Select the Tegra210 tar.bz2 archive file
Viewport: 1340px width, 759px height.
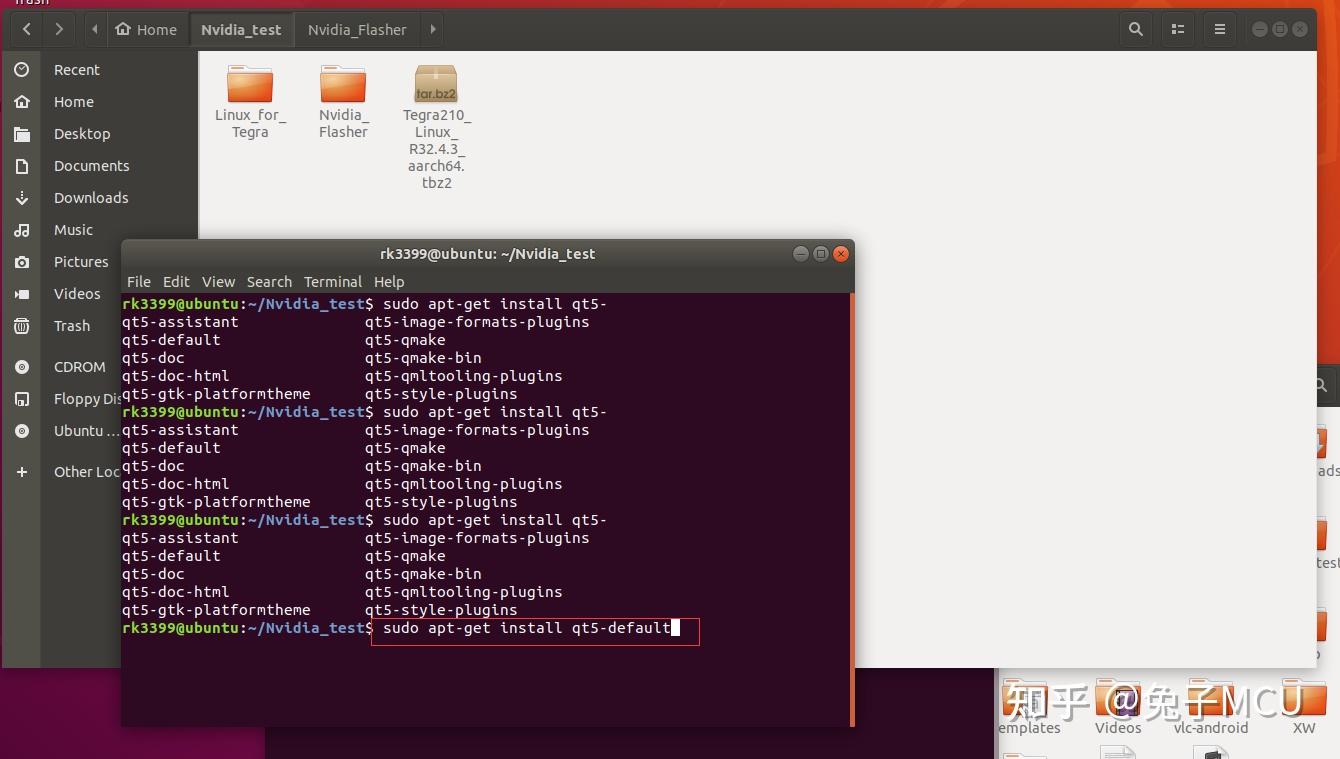coord(436,127)
